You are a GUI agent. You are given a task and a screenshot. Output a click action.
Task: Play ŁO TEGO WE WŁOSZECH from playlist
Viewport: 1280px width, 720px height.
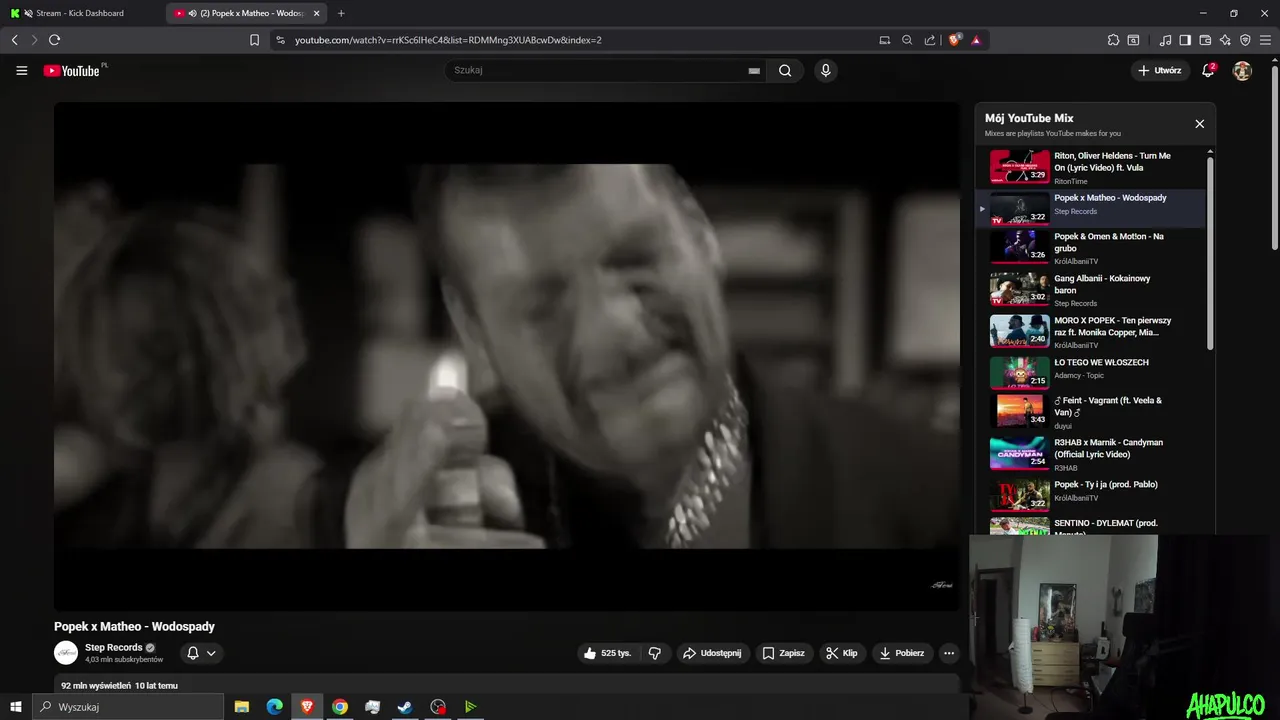(x=1090, y=373)
